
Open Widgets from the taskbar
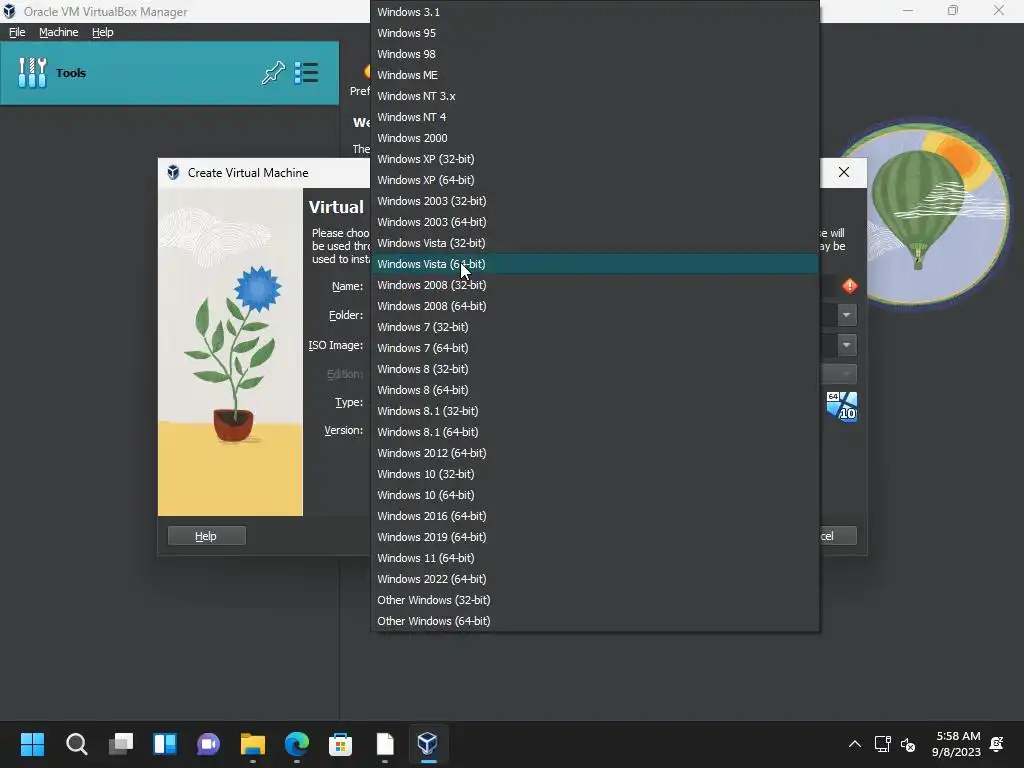165,744
